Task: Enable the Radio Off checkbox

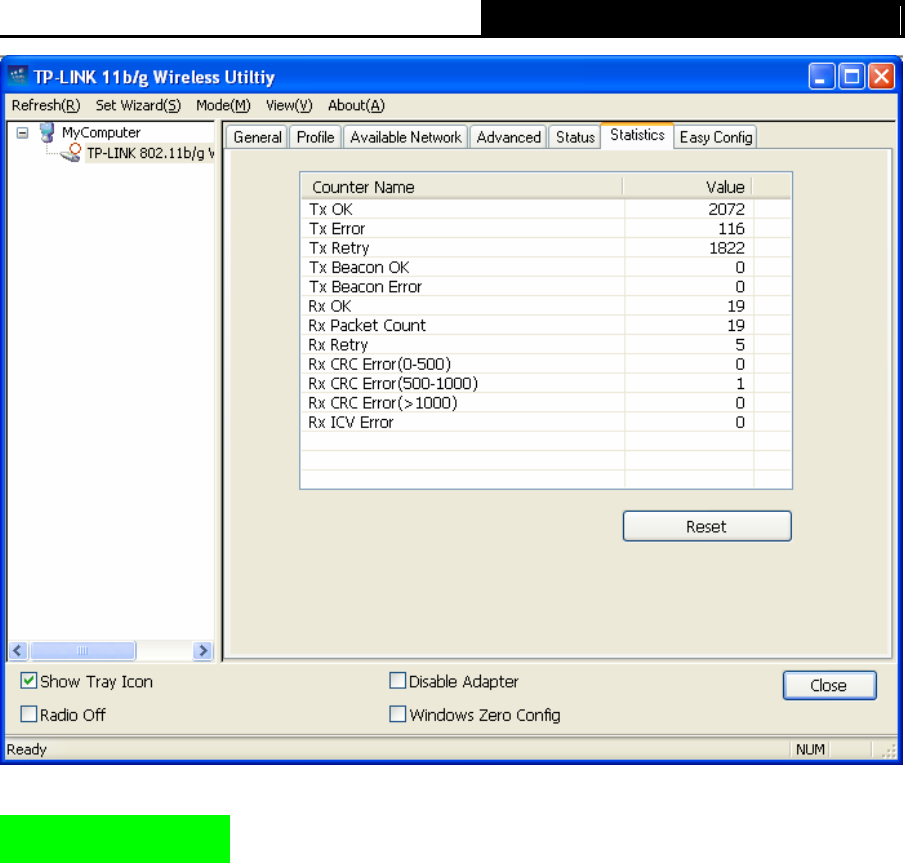Action: click(28, 715)
